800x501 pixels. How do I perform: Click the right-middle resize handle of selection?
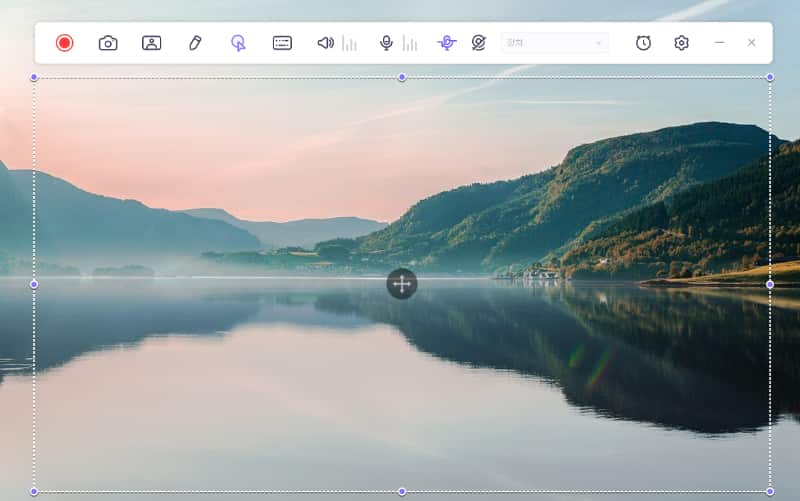tap(770, 284)
